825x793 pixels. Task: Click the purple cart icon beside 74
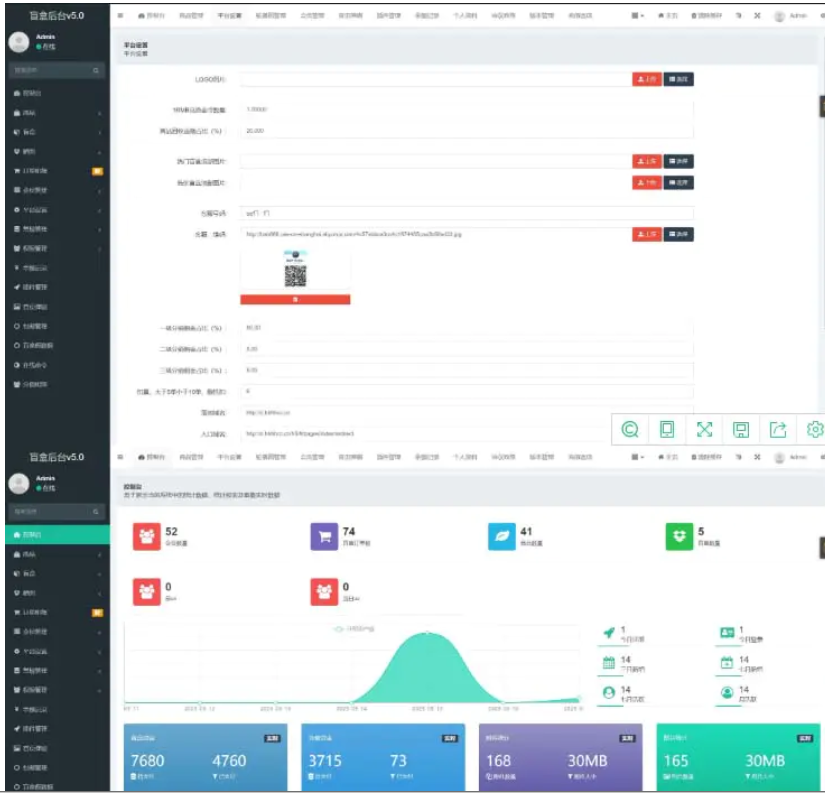point(324,536)
